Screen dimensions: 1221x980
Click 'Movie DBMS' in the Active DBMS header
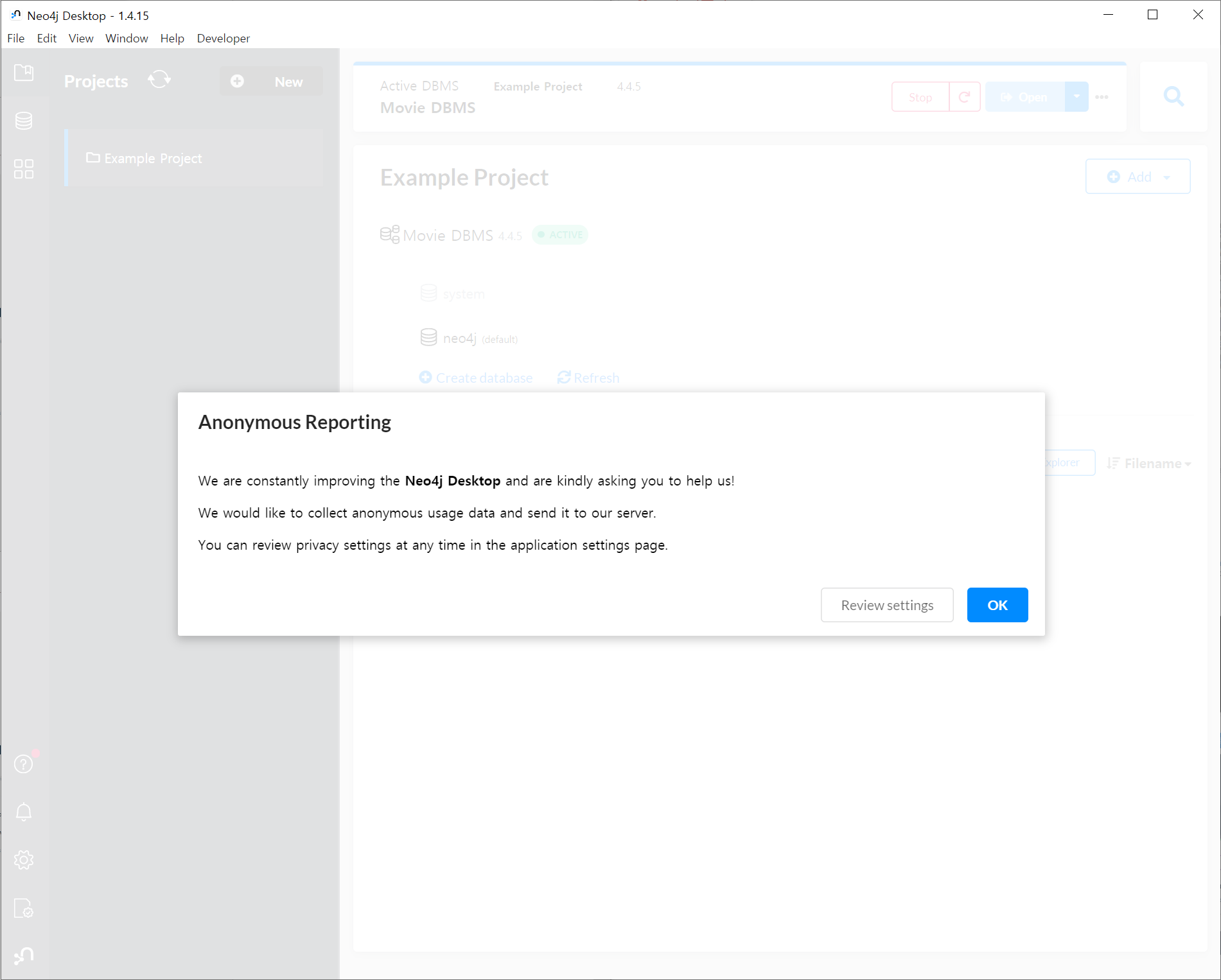(428, 108)
